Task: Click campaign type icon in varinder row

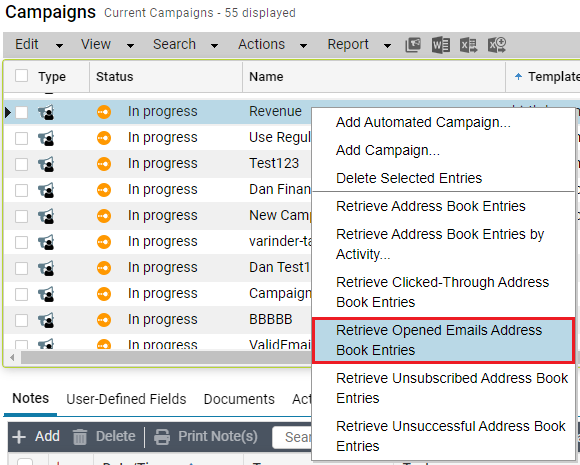Action: (x=46, y=242)
